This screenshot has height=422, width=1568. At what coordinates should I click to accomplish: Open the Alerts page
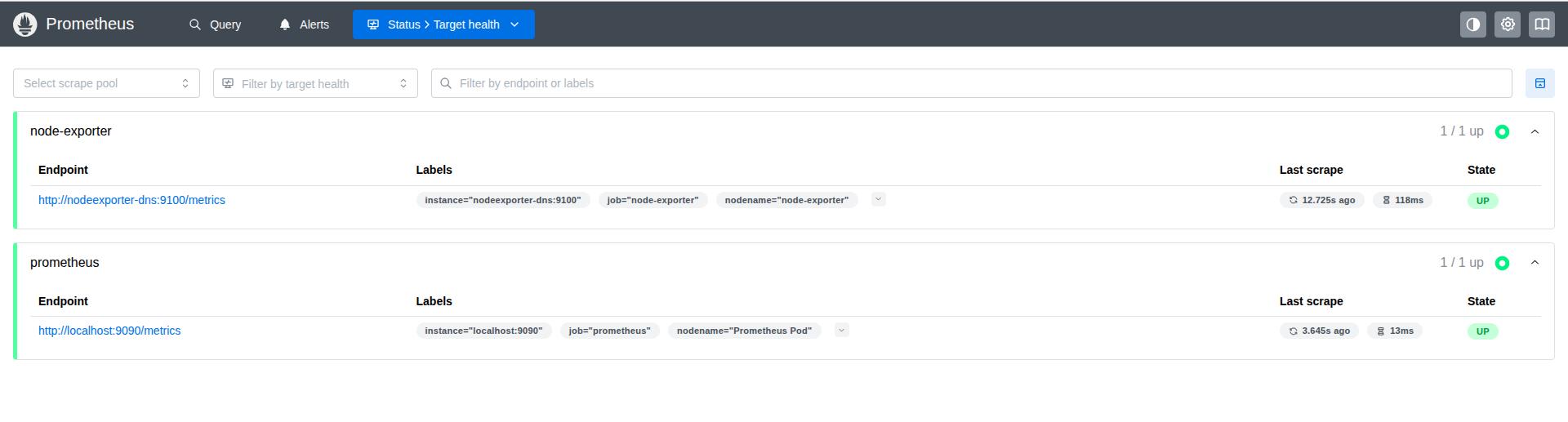305,24
